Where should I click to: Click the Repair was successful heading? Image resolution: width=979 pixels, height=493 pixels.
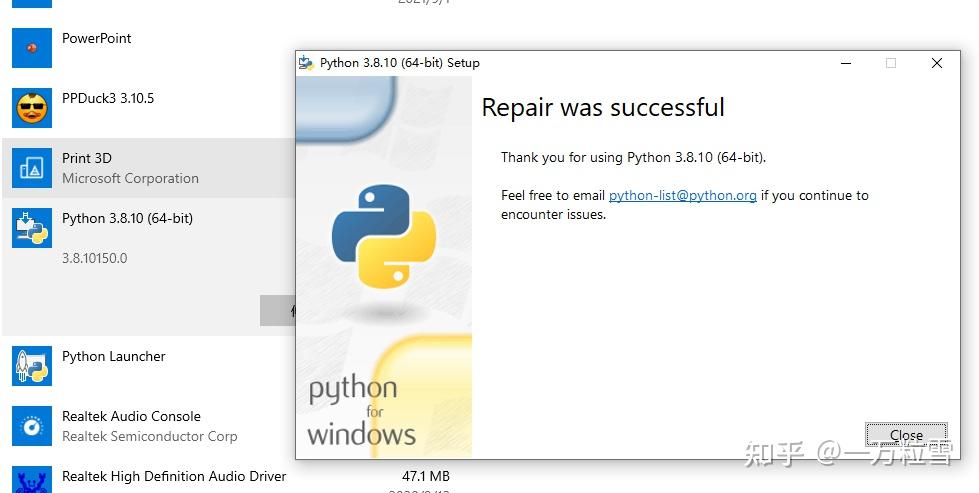603,107
